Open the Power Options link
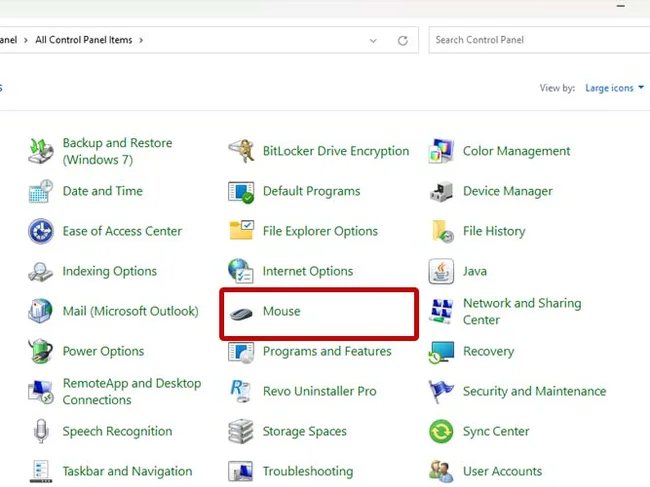Viewport: 650px width, 487px height. coord(103,351)
